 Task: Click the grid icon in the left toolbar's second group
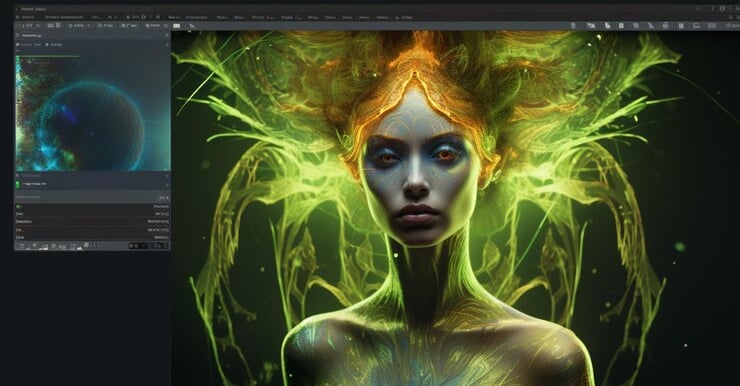[50, 26]
